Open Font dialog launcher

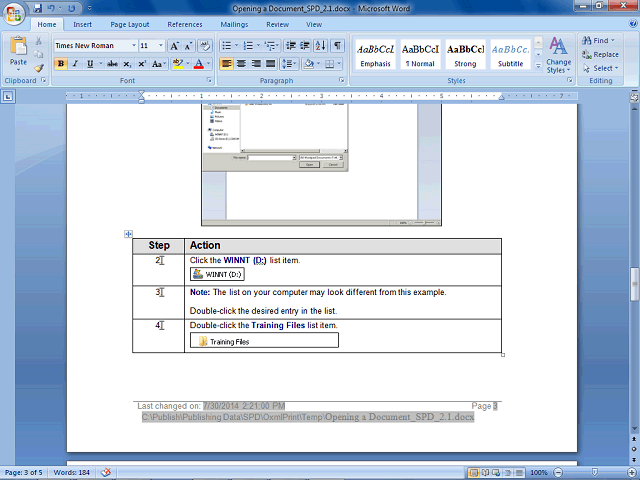click(209, 80)
